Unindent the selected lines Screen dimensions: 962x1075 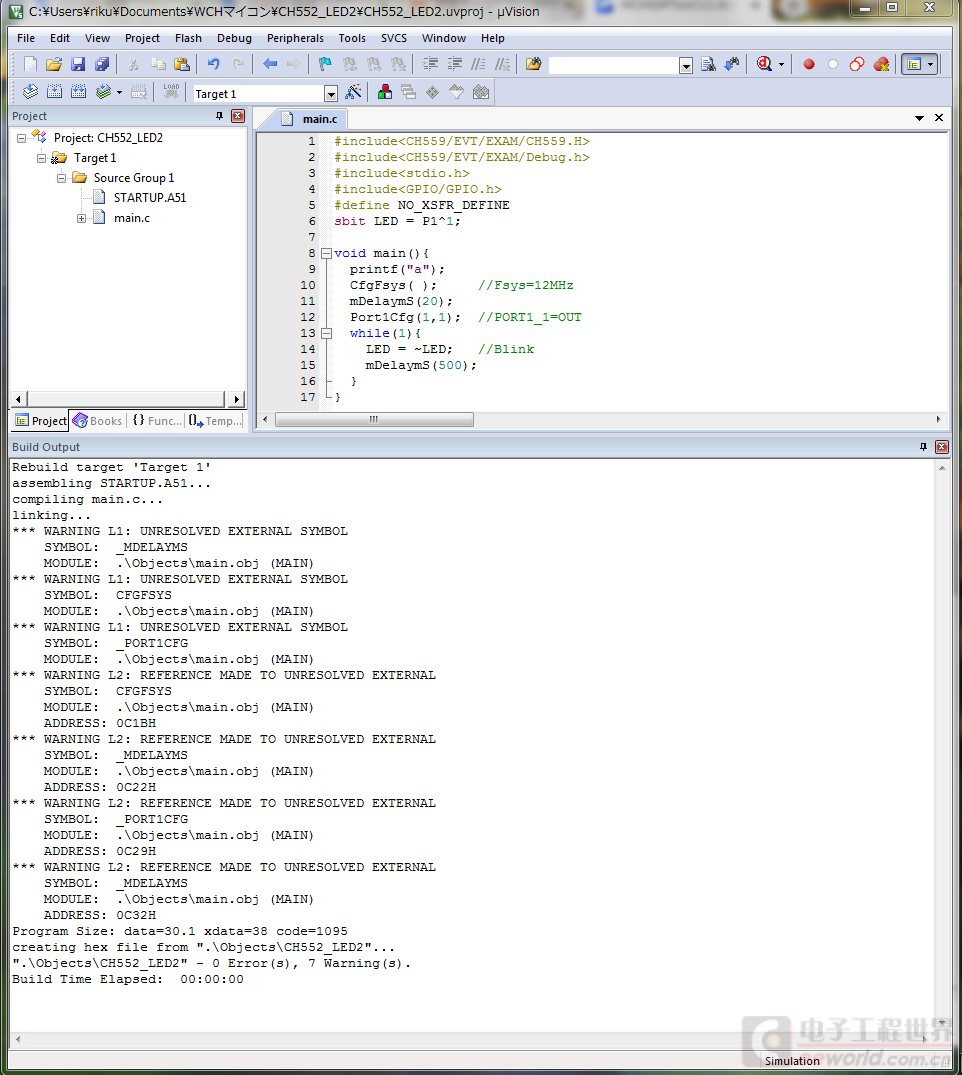click(455, 64)
